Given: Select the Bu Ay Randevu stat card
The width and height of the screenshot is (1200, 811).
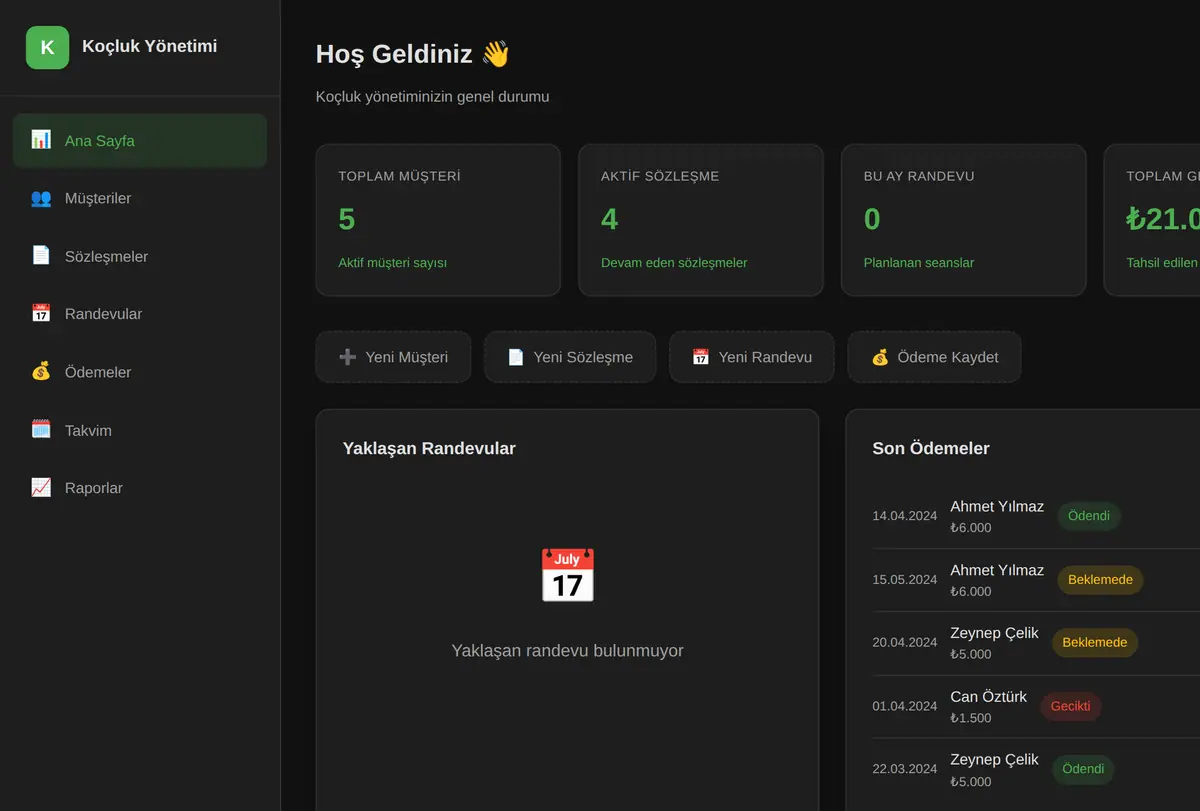Looking at the screenshot, I should (x=963, y=220).
